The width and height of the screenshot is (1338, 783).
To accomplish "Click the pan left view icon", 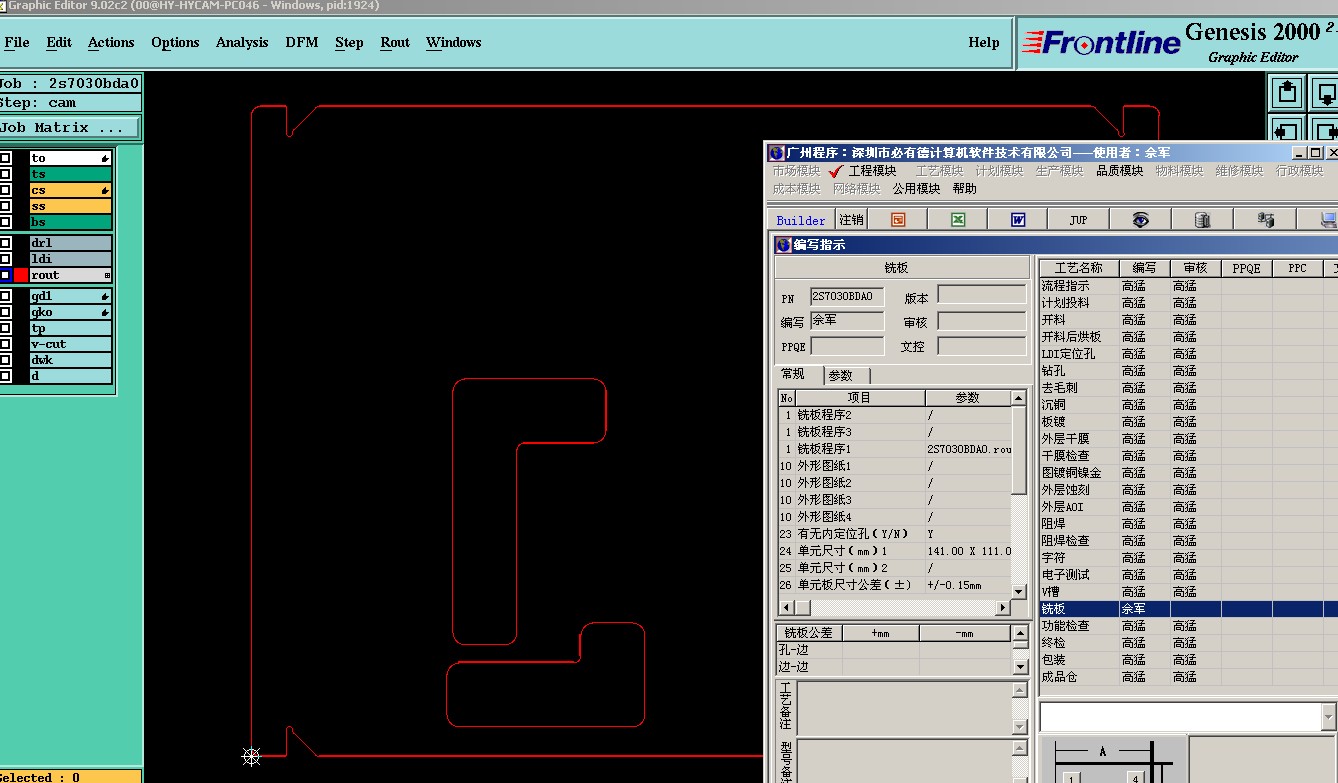I will tap(1288, 131).
